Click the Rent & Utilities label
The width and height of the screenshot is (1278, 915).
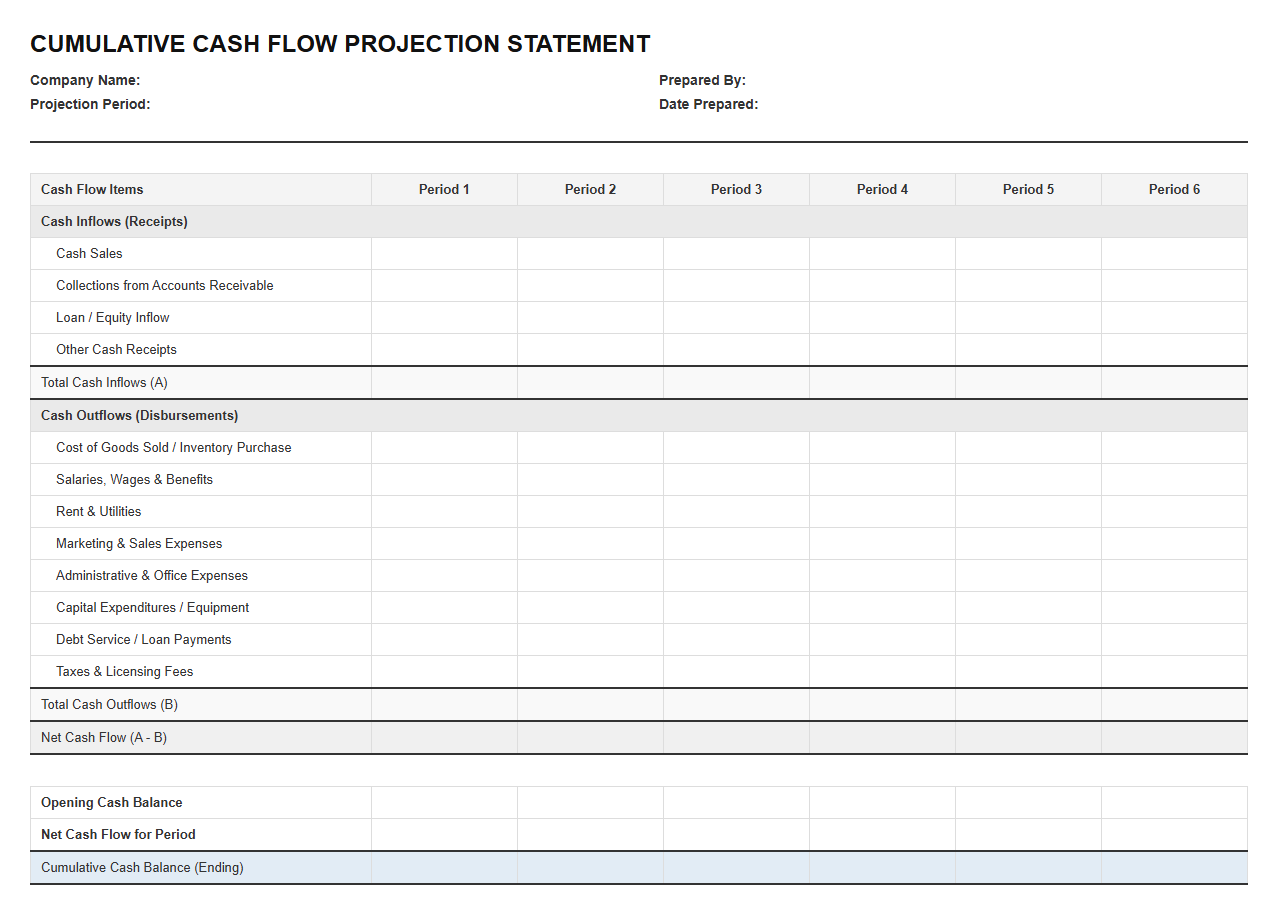[98, 511]
